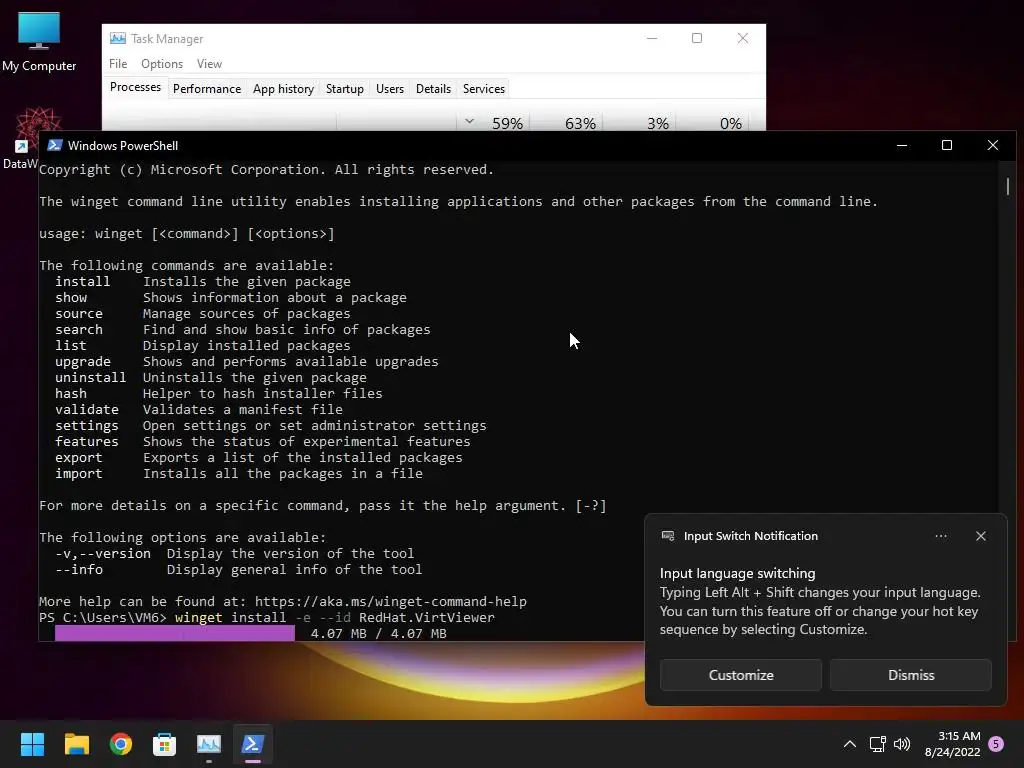
Task: Open the File menu in Task Manager
Action: (x=118, y=64)
